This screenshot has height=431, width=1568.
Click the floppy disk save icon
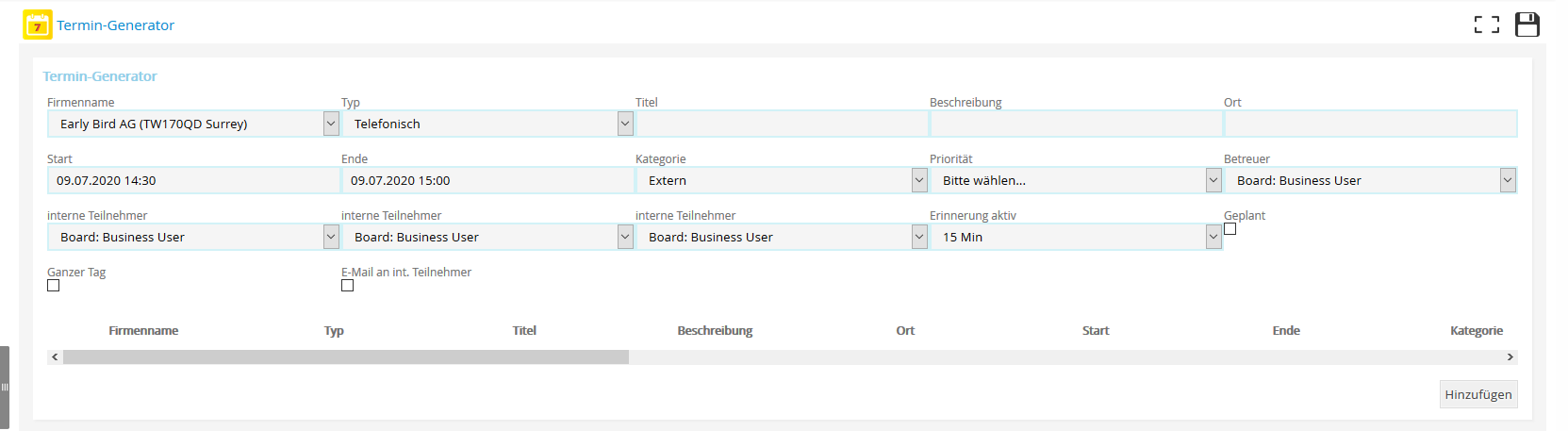coord(1527,25)
